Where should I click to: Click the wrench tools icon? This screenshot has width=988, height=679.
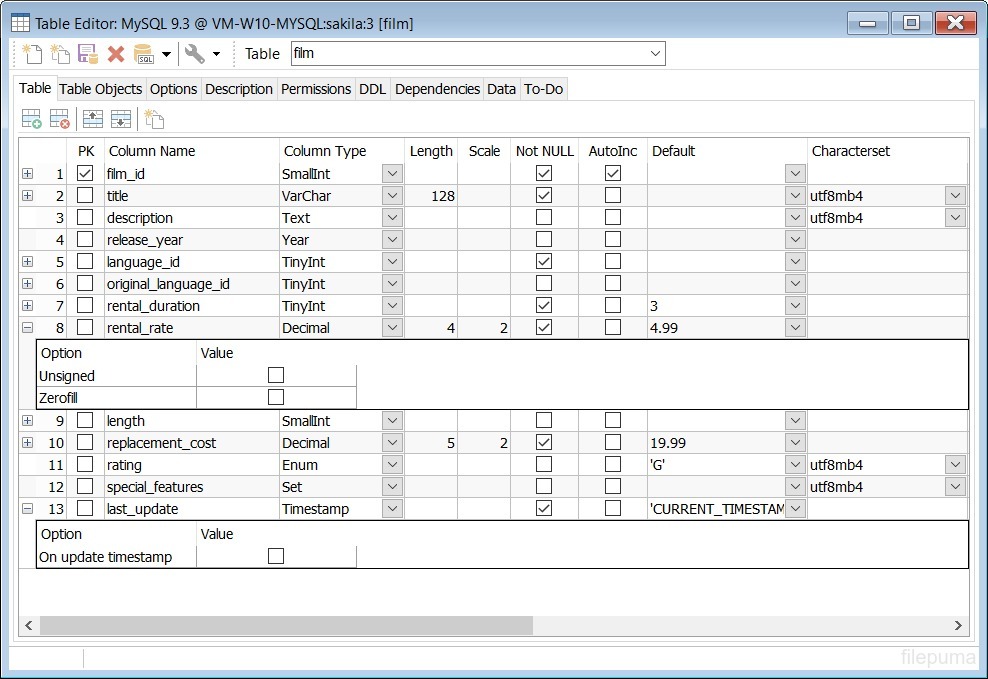pos(195,54)
